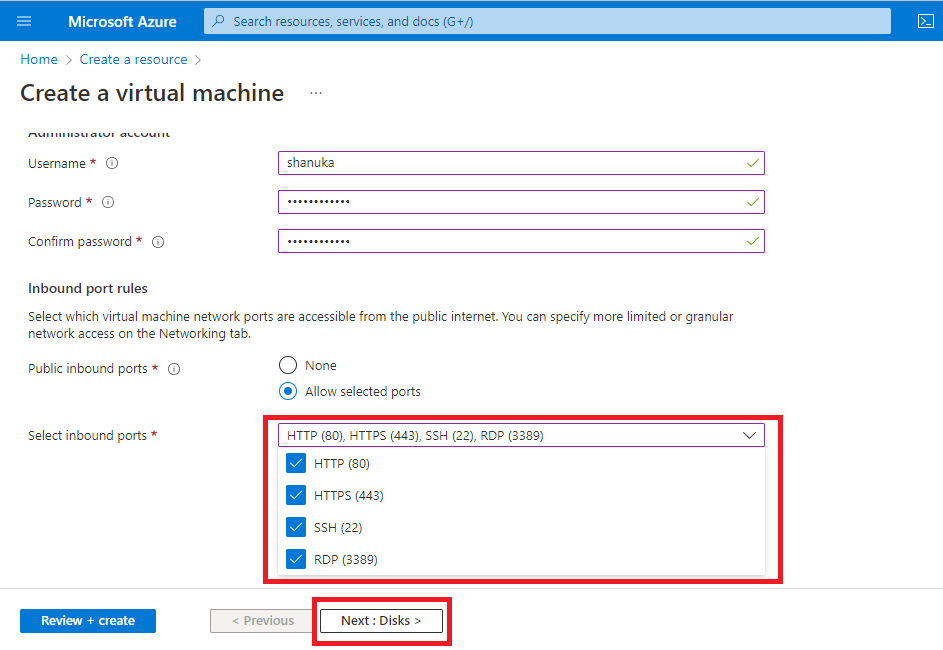Image resolution: width=943 pixels, height=650 pixels.
Task: Click the search magnifier icon
Action: click(219, 21)
